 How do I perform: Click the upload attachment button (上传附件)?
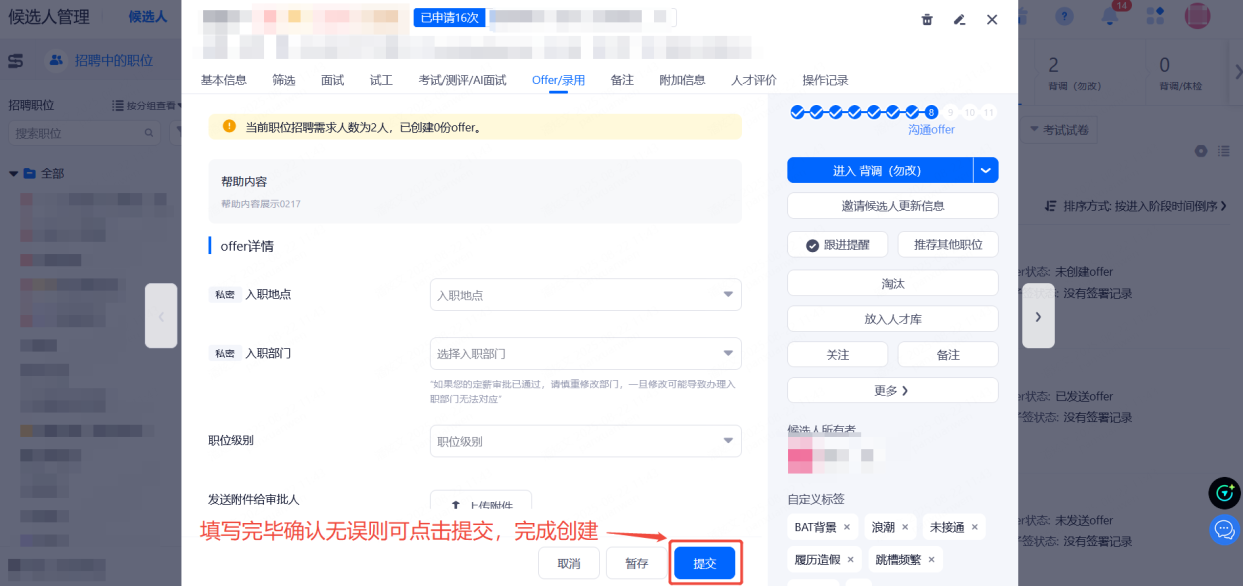pyautogui.click(x=481, y=505)
